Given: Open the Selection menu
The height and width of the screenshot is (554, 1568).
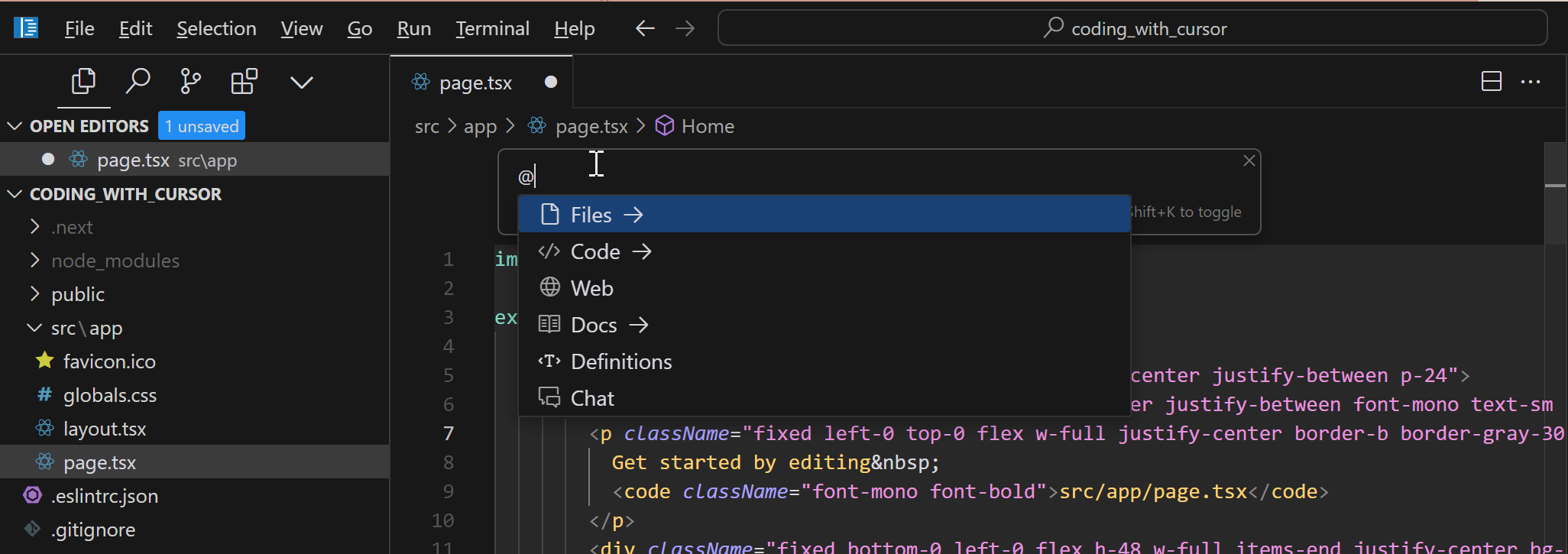Looking at the screenshot, I should click(216, 28).
